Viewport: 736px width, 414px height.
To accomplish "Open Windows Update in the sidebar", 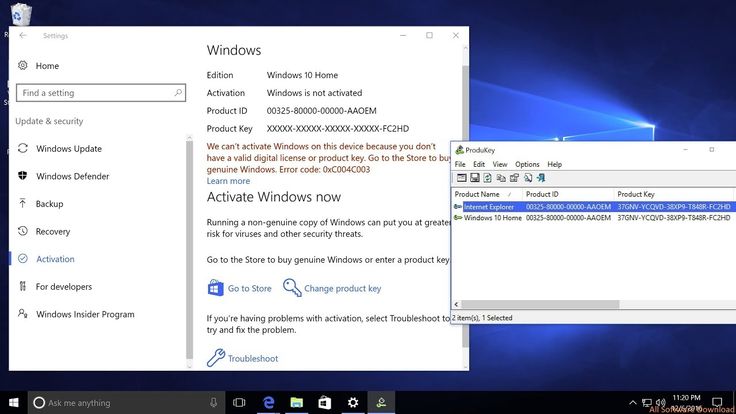I will point(69,148).
